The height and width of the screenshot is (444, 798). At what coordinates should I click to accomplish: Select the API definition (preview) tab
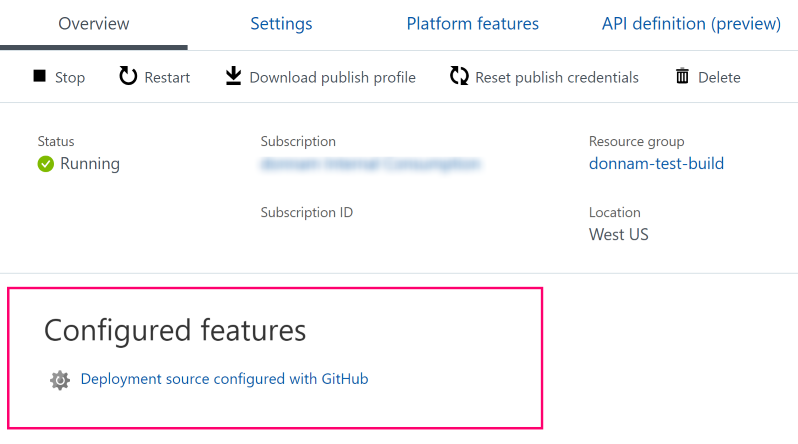pos(691,24)
